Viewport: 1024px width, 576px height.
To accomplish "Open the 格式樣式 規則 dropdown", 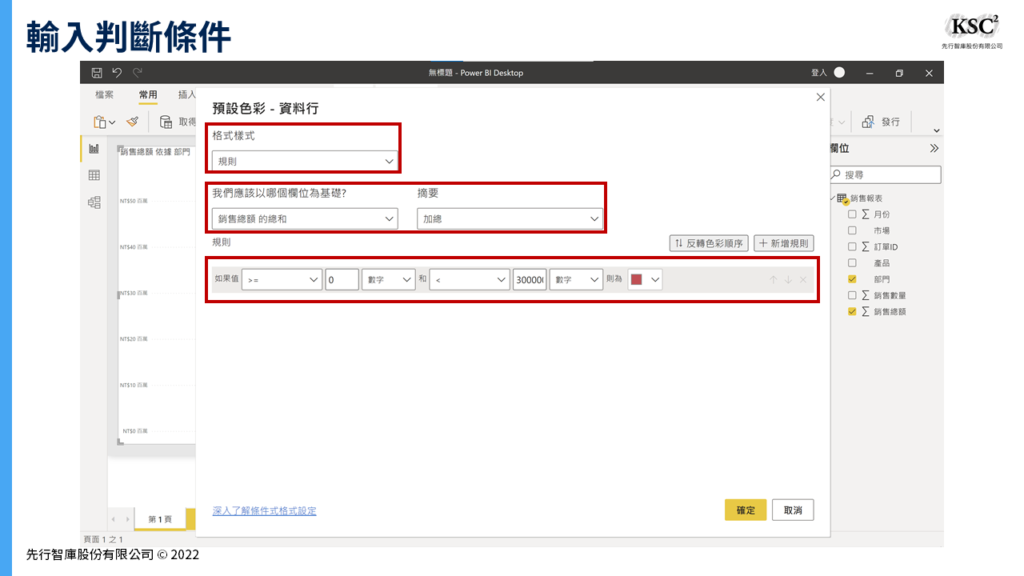I will click(x=304, y=161).
